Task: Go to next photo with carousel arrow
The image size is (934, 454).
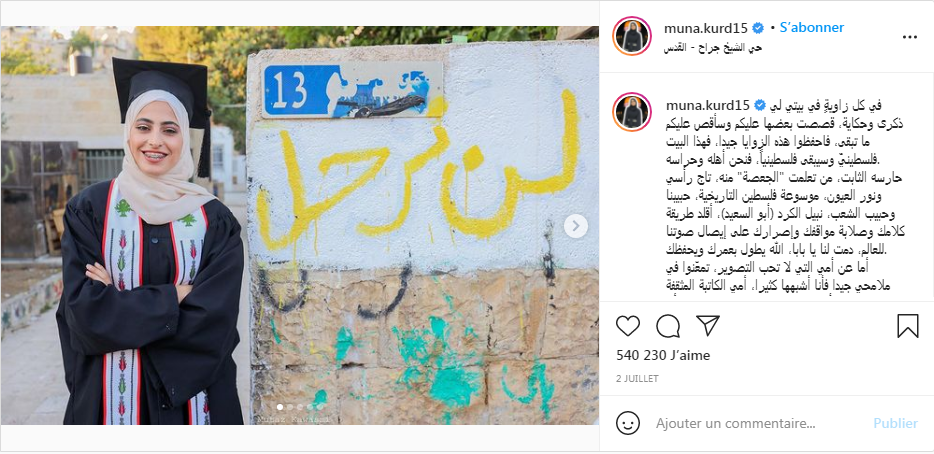Action: point(575,226)
